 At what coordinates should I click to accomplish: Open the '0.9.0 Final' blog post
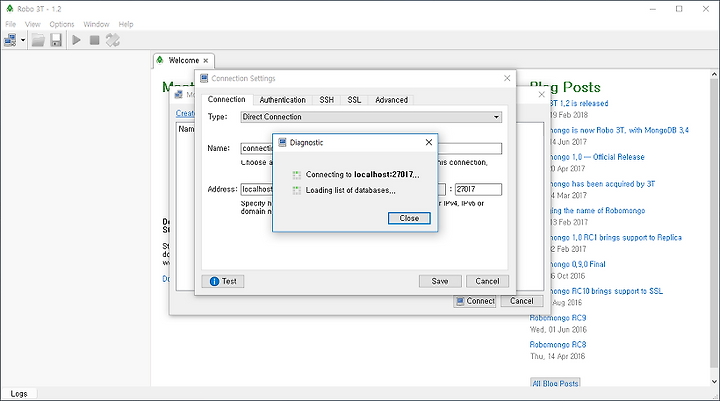577,264
